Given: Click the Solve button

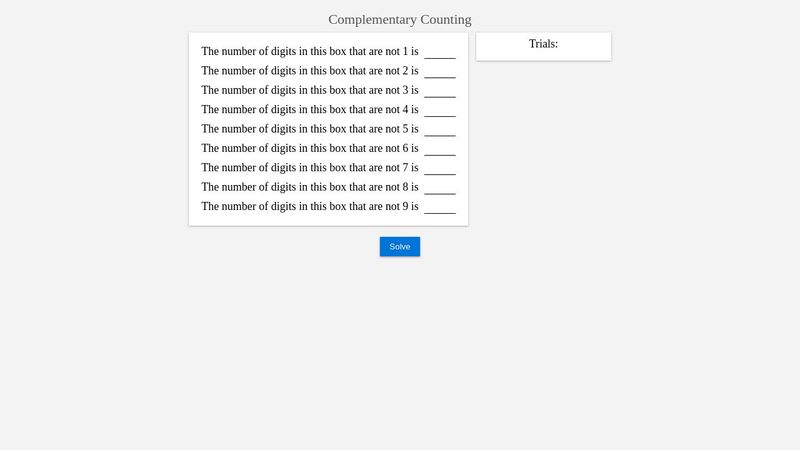Looking at the screenshot, I should pos(400,246).
